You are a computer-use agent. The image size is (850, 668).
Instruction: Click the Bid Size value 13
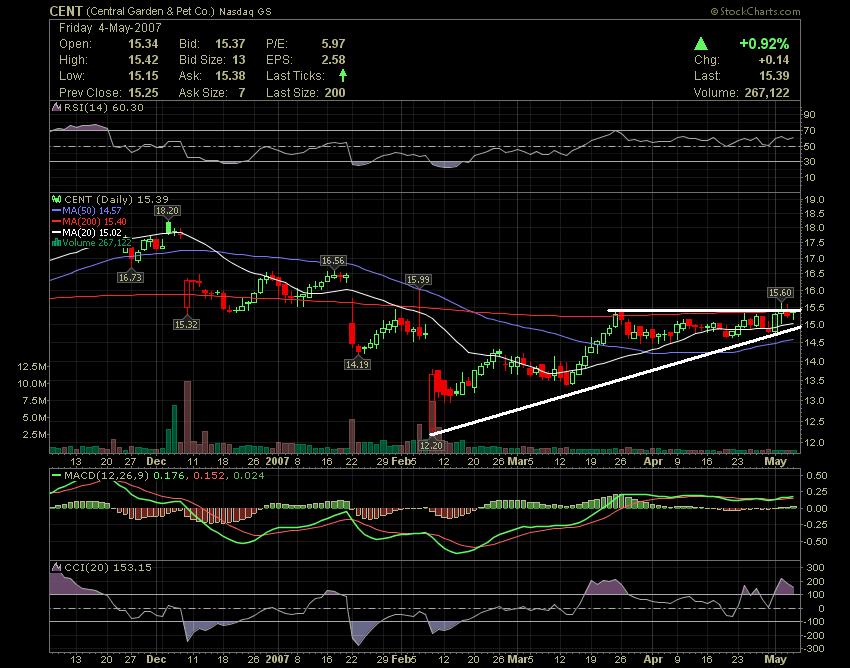click(239, 60)
